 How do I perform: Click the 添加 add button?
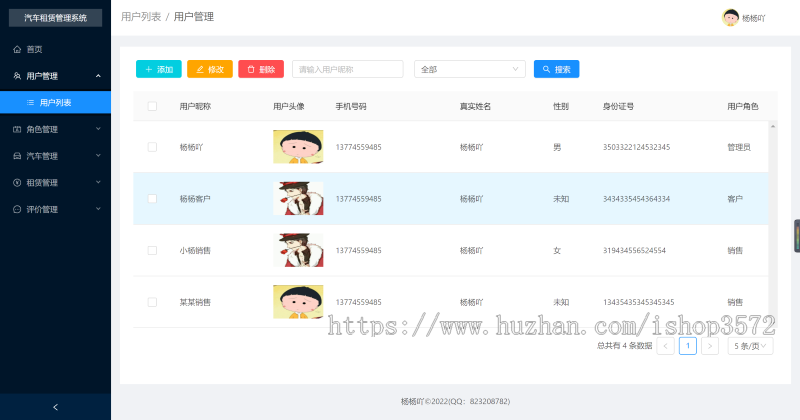pos(159,69)
